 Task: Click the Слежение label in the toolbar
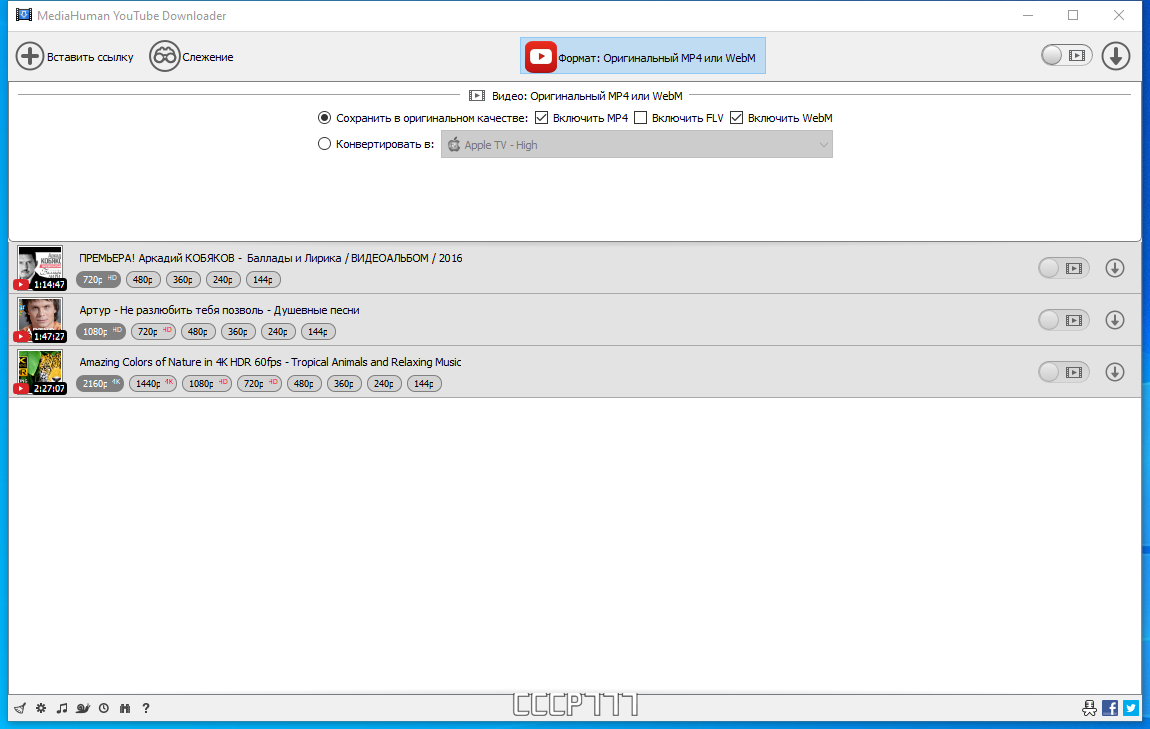pyautogui.click(x=208, y=57)
